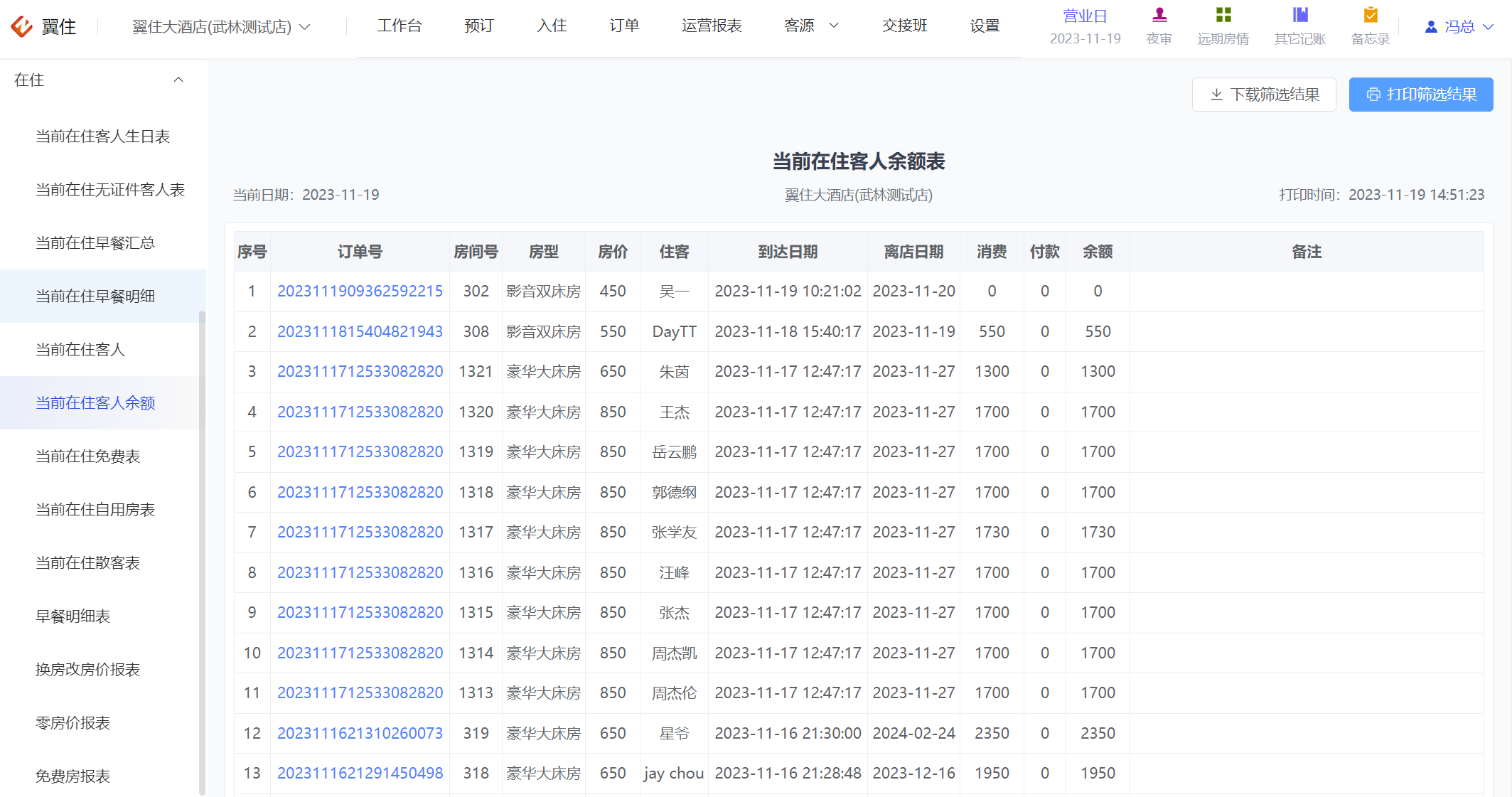Click balance value 2350 for 星爷
The height and width of the screenshot is (797, 1512).
click(1098, 734)
